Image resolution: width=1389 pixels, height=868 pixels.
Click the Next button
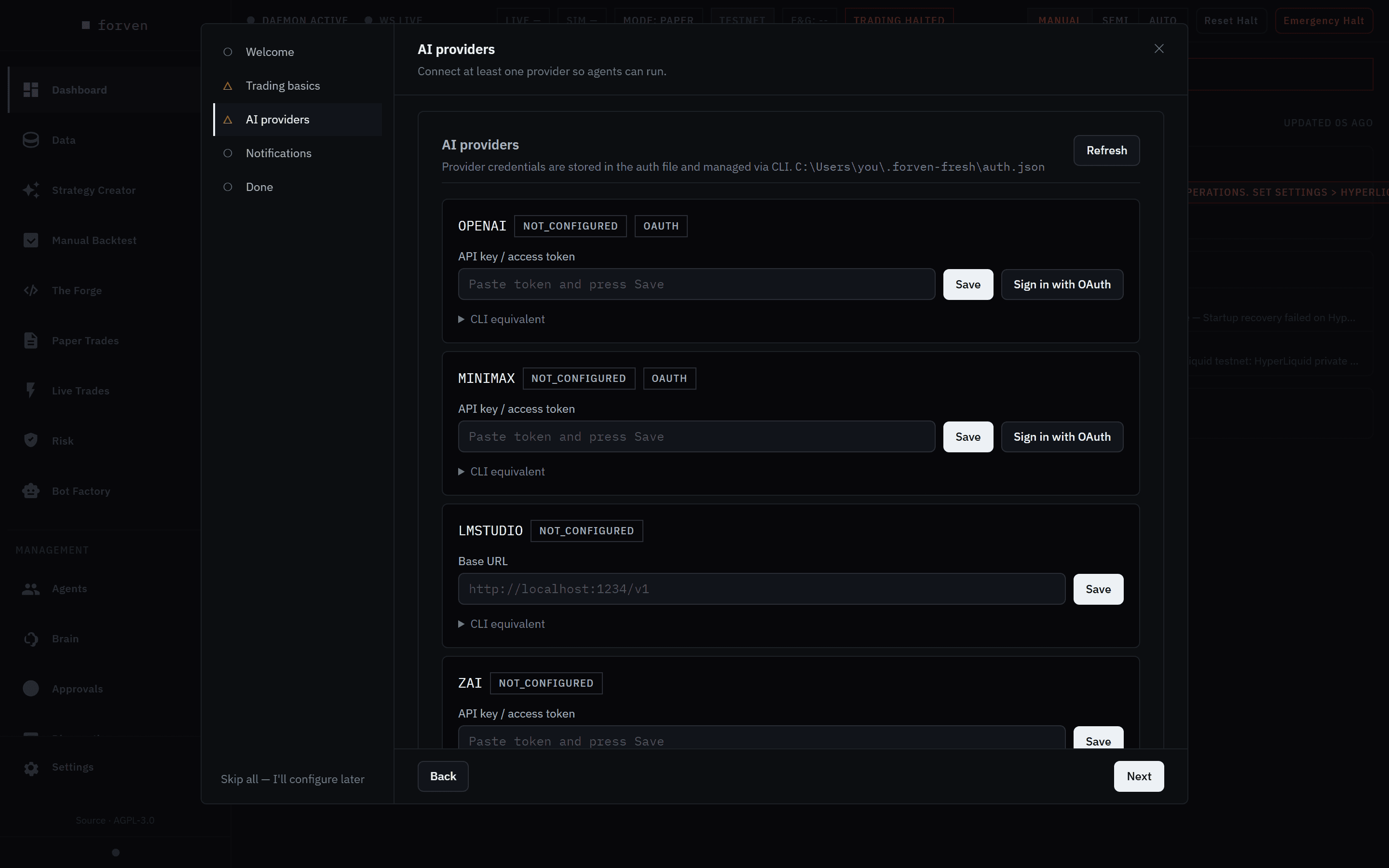1139,776
